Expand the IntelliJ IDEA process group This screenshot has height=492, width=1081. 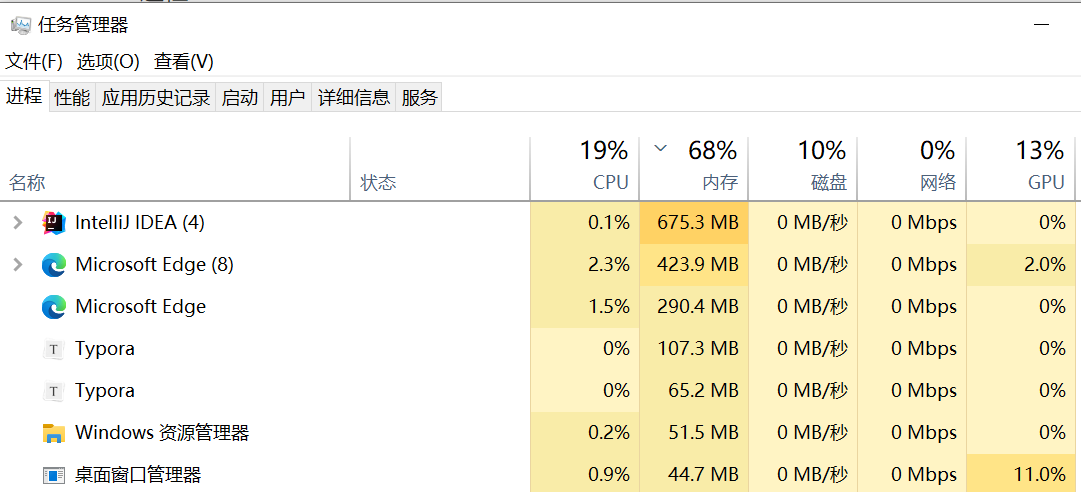click(x=19, y=222)
